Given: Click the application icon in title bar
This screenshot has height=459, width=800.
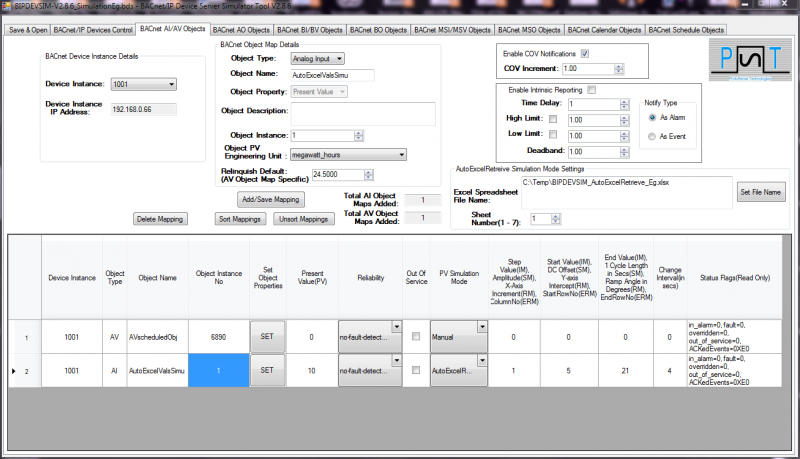Looking at the screenshot, I should pos(6,6).
